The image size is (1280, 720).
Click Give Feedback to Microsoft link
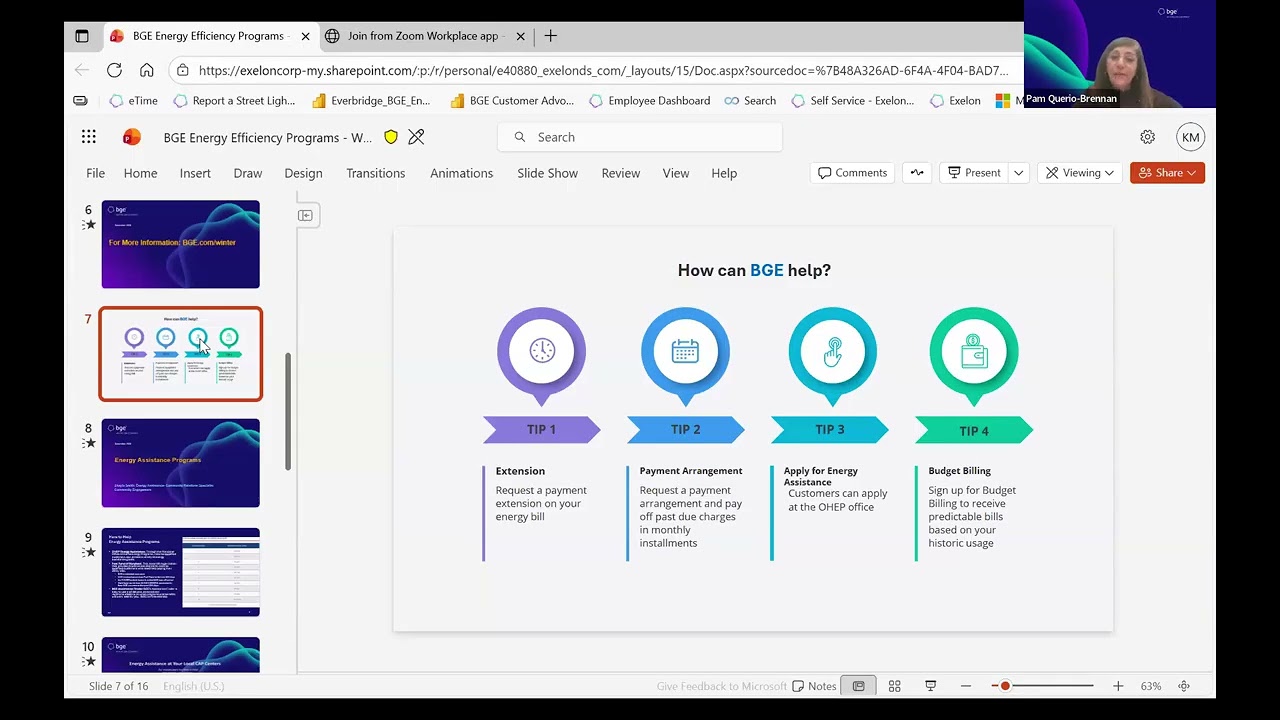721,686
